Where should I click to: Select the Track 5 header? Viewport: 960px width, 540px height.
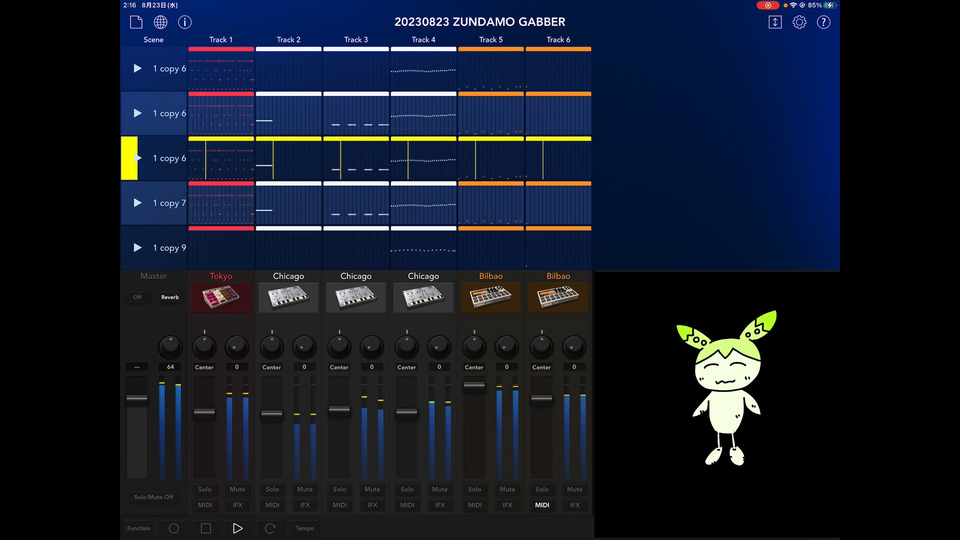coord(490,39)
